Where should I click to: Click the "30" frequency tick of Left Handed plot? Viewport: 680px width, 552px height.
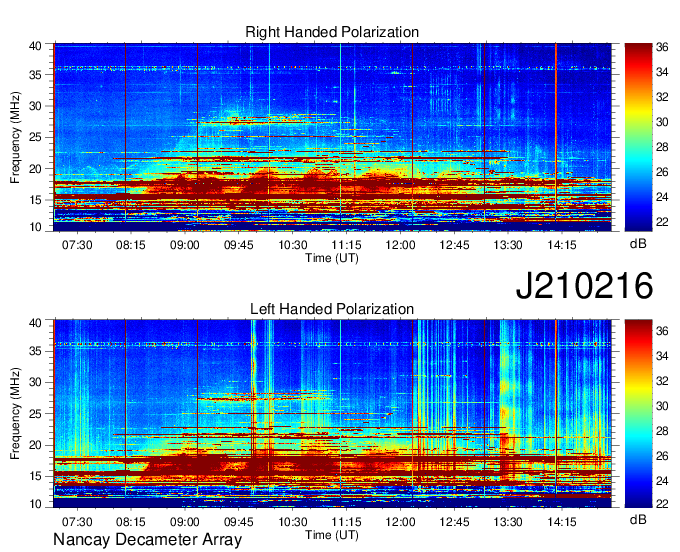pos(36,382)
